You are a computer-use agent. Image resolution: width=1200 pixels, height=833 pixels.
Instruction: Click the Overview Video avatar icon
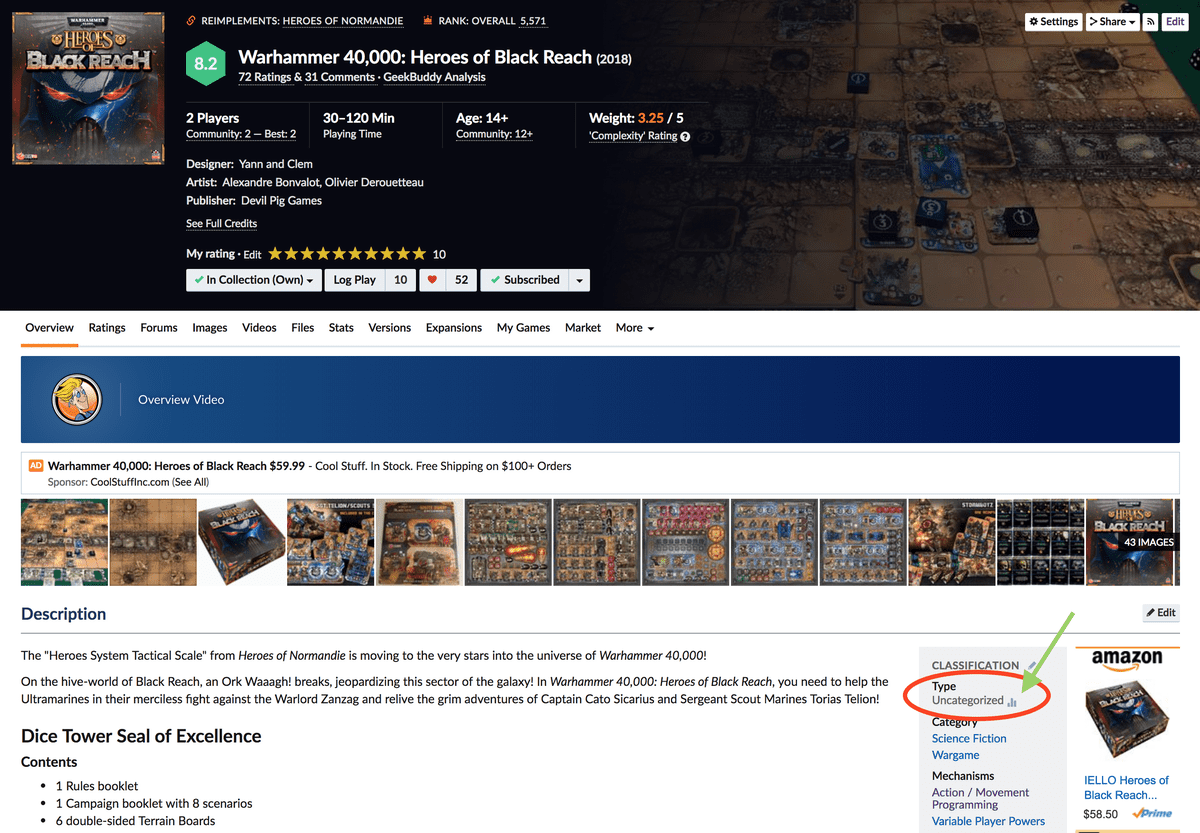(78, 400)
